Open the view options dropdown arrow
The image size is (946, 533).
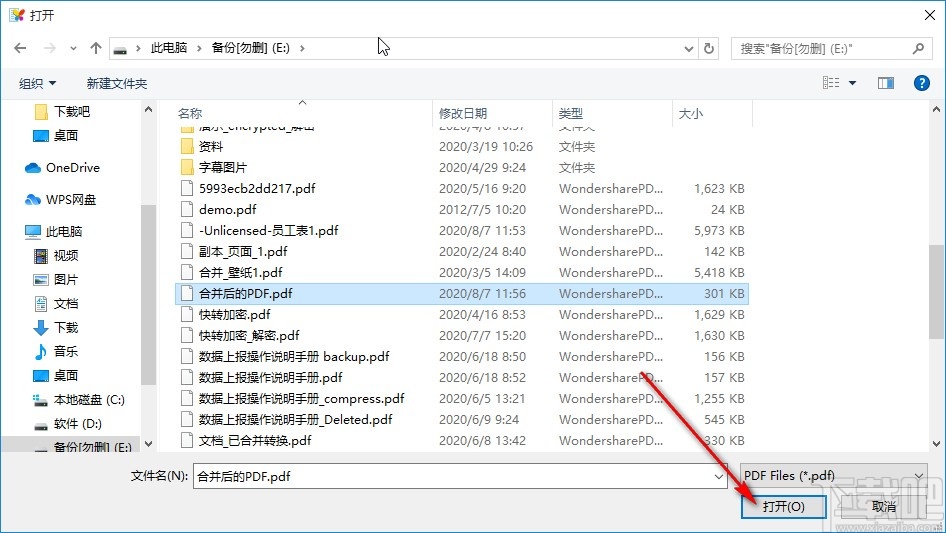click(x=852, y=83)
